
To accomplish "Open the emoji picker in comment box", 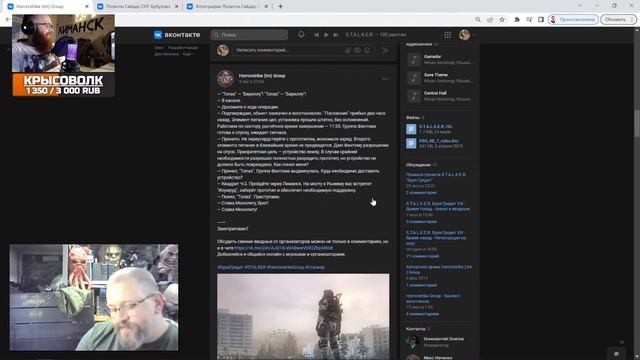I will point(367,50).
